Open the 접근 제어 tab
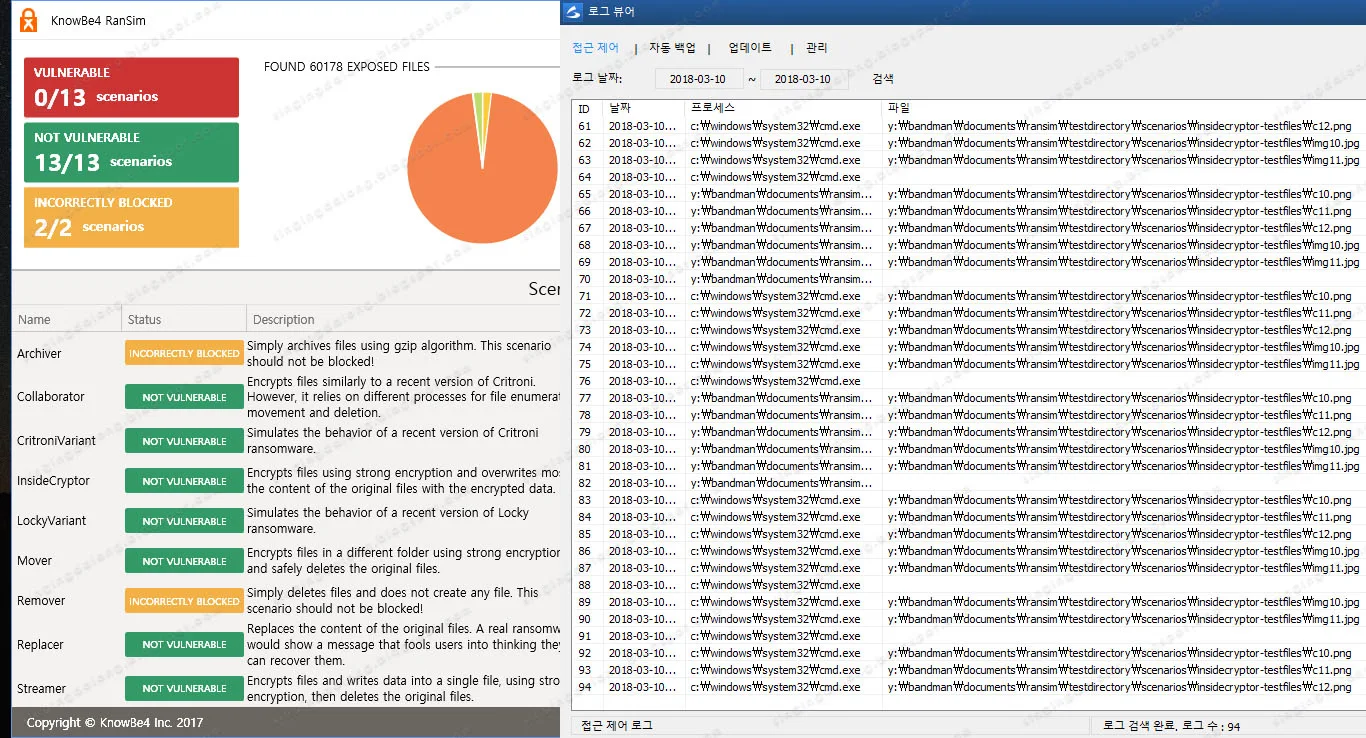The height and width of the screenshot is (738, 1366). click(596, 48)
